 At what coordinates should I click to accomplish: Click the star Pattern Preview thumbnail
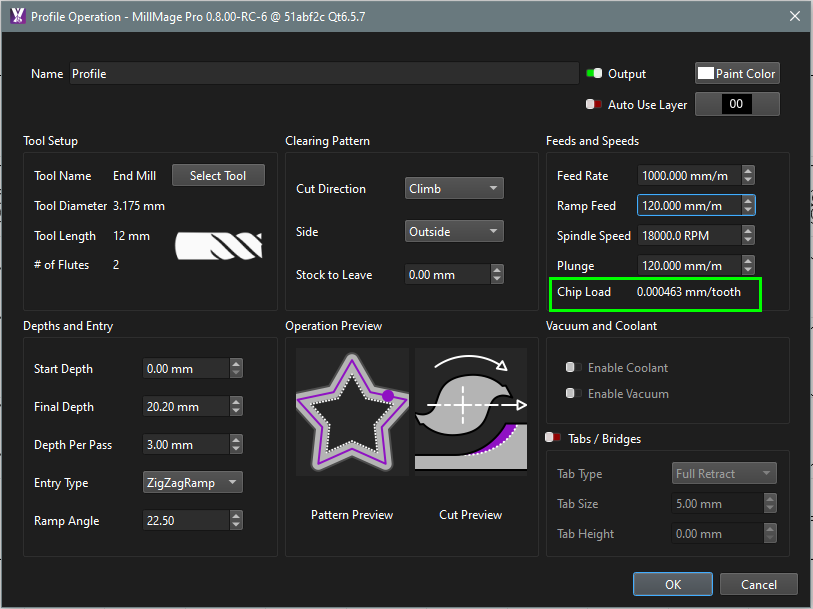(352, 410)
